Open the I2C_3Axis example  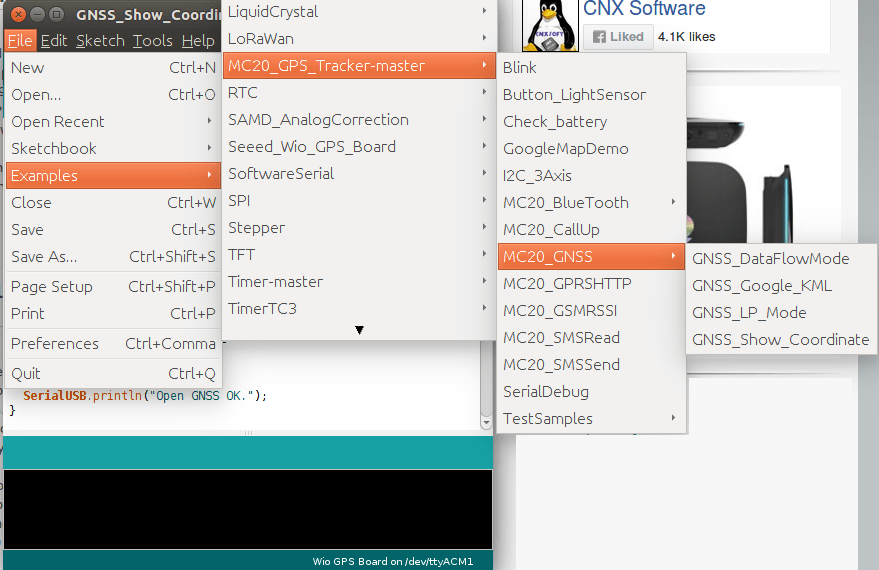pos(591,175)
